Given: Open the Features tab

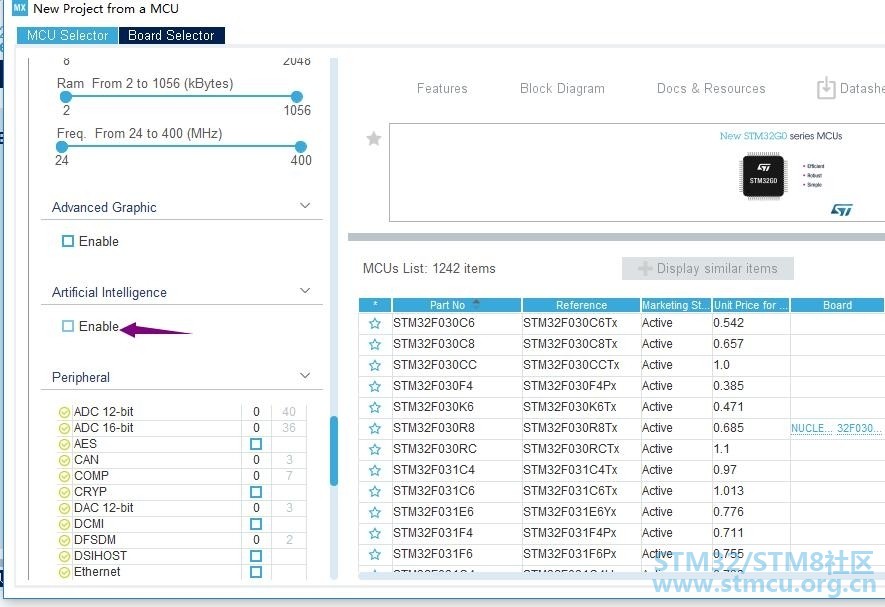Looking at the screenshot, I should [x=442, y=89].
